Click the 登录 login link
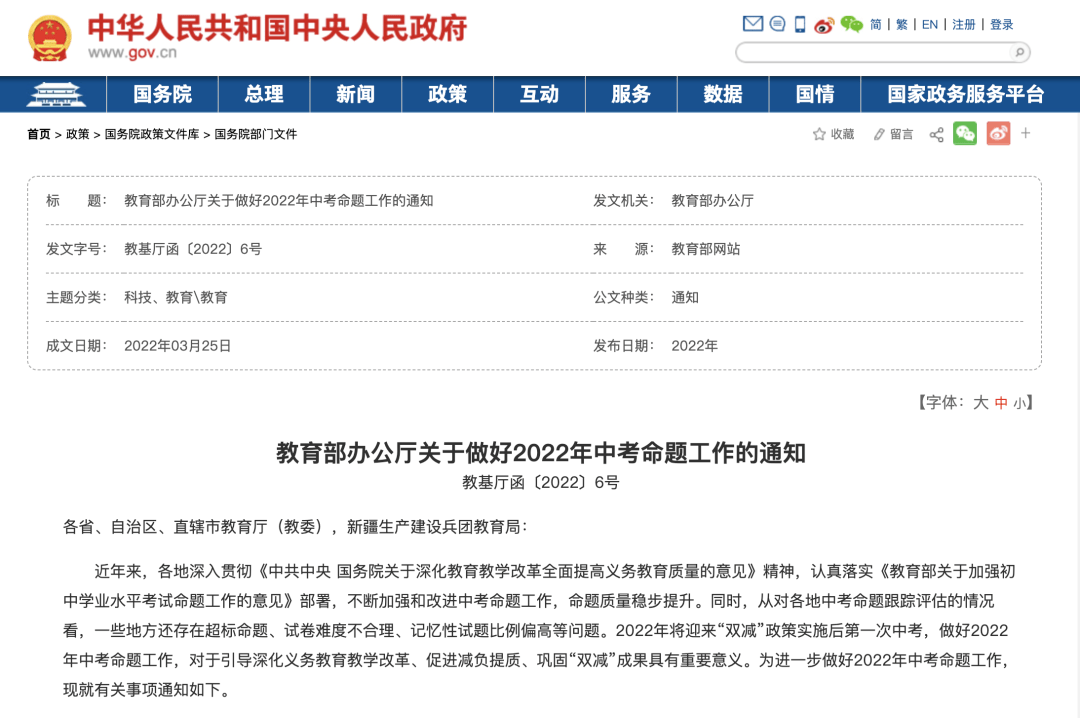The image size is (1080, 718). point(1001,25)
